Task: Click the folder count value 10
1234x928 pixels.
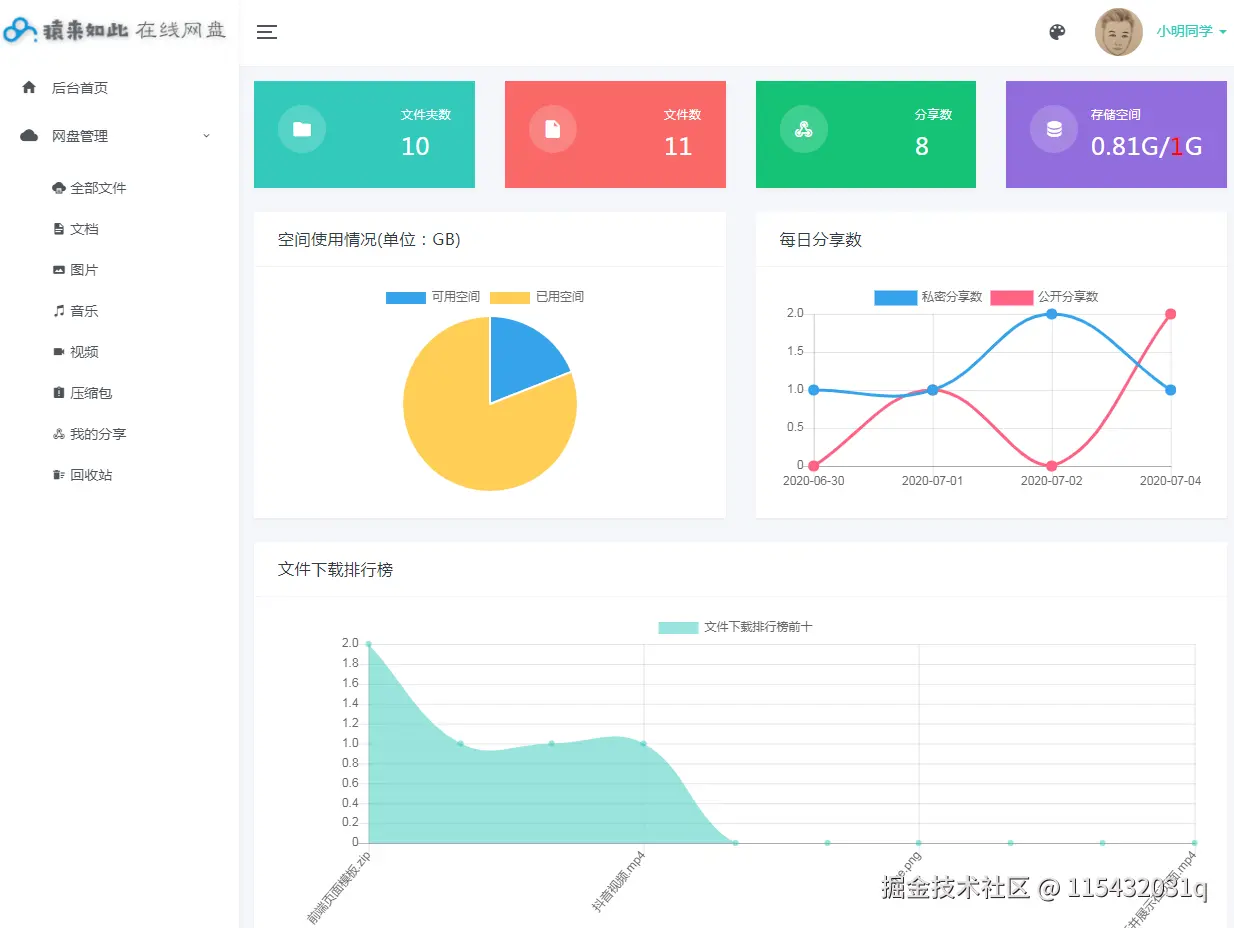Action: pyautogui.click(x=415, y=147)
